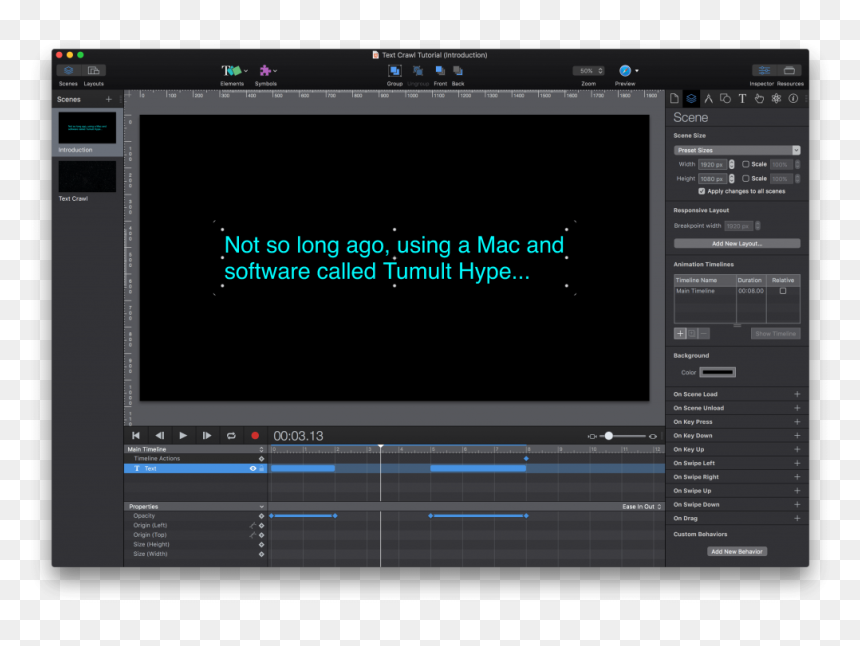Enable the Width Scale checkbox
The width and height of the screenshot is (860, 646).
745,164
